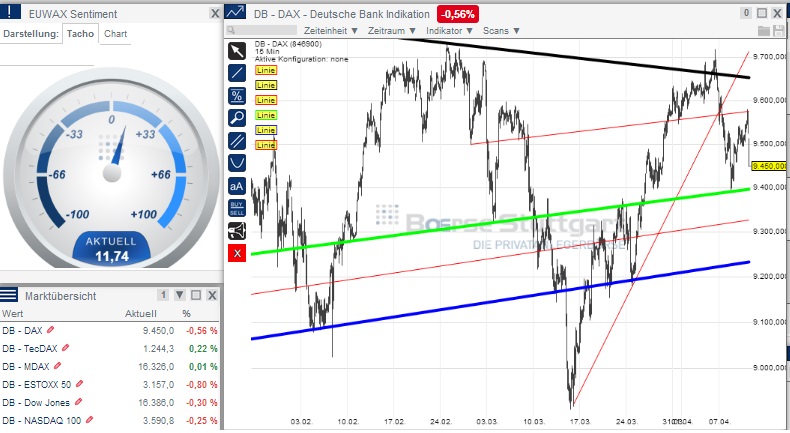This screenshot has height=433, width=790.
Task: Click the Wert column header
Action: pyautogui.click(x=13, y=314)
